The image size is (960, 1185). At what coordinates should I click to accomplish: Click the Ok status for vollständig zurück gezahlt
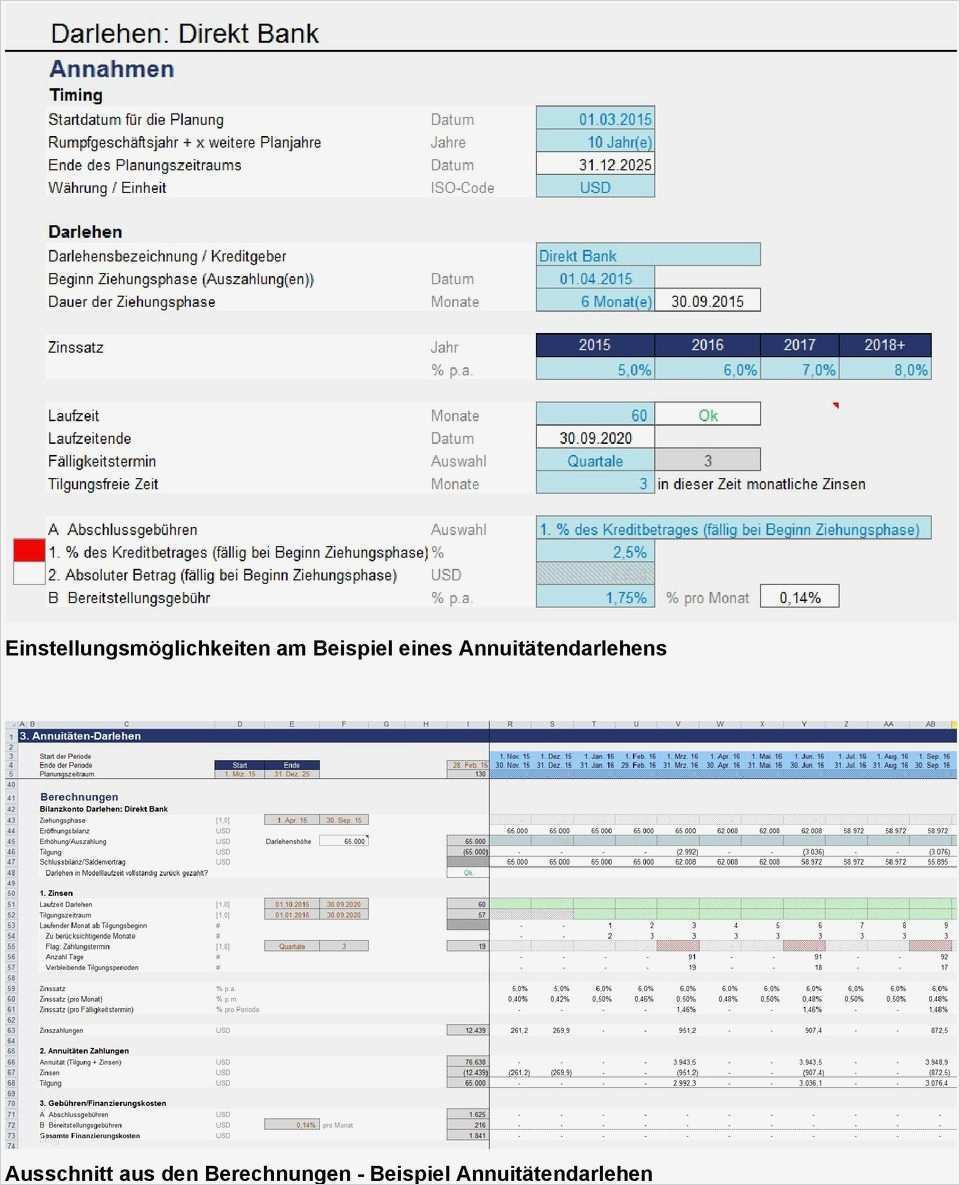pyautogui.click(x=470, y=872)
